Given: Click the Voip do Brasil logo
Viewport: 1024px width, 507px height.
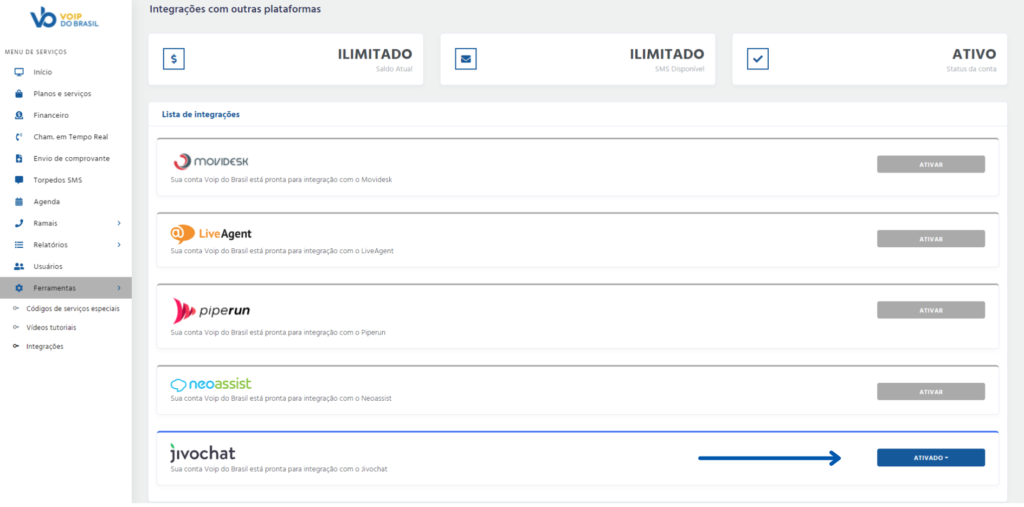Looking at the screenshot, I should tap(65, 18).
